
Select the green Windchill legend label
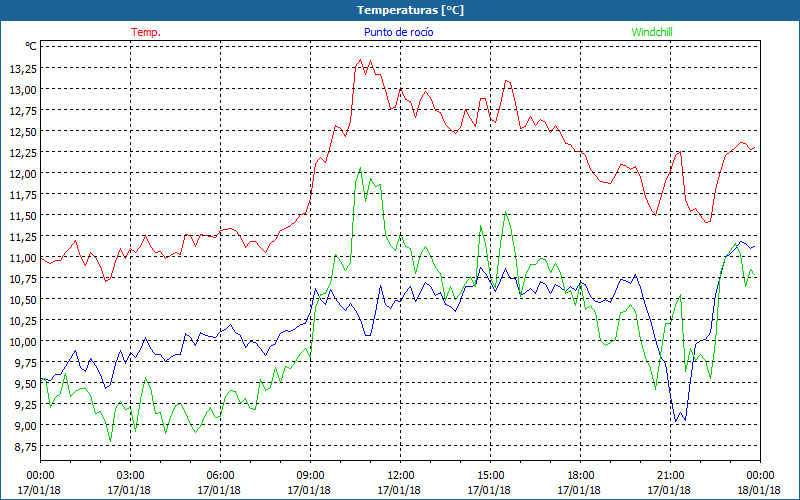point(652,32)
